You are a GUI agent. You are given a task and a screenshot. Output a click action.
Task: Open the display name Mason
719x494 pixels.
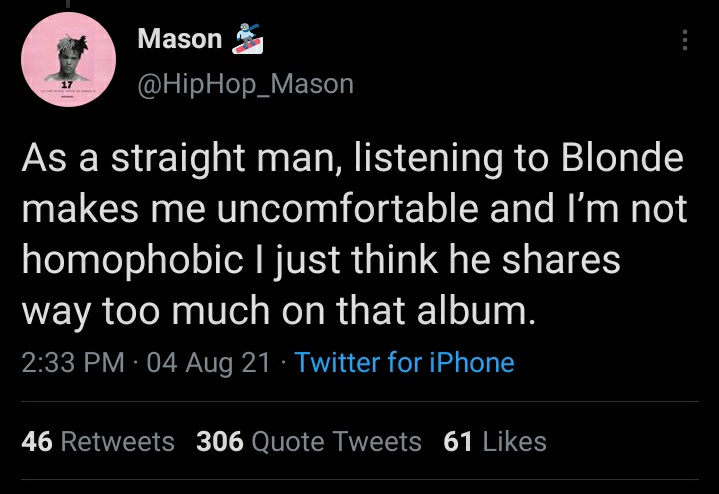click(x=180, y=39)
